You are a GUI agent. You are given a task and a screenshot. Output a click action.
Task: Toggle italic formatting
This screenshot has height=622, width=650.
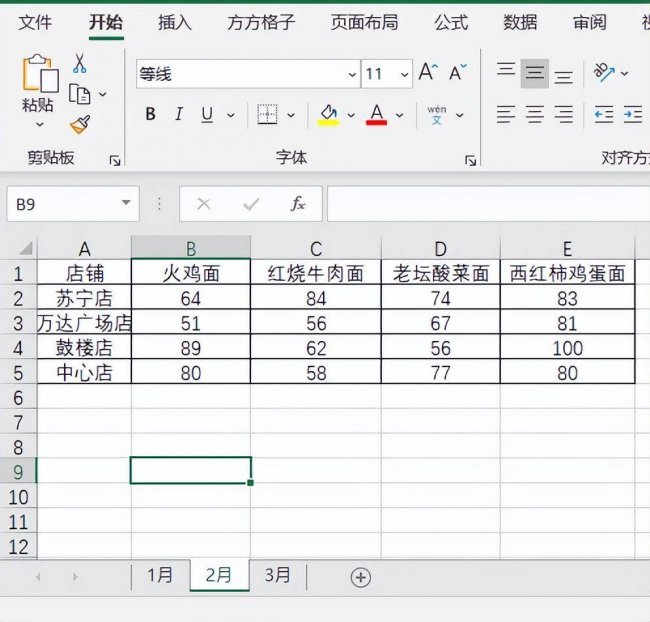click(179, 114)
